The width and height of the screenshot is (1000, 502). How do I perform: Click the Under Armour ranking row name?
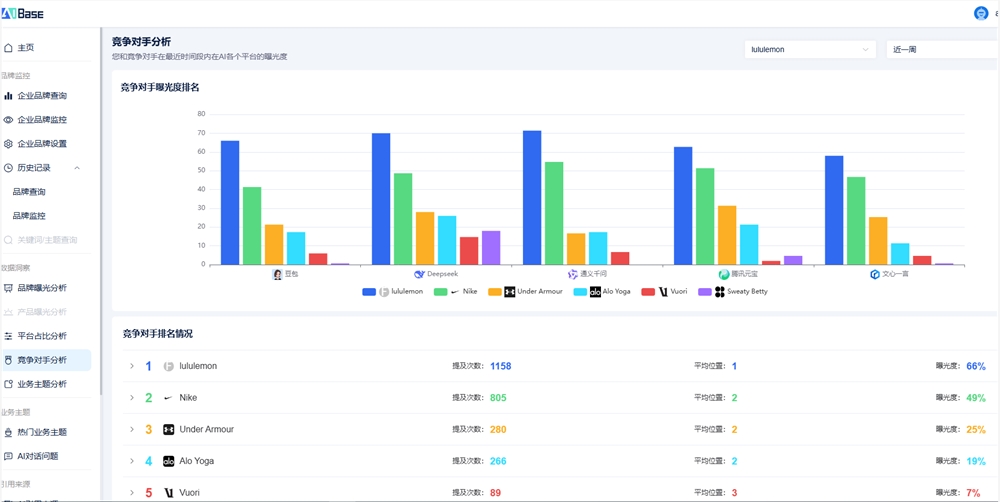pyautogui.click(x=206, y=430)
